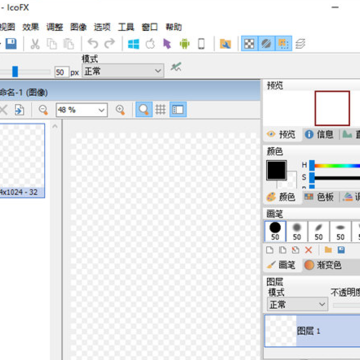Create a Windows icon using Windows logo
This screenshot has height=360, width=360.
pos(134,44)
